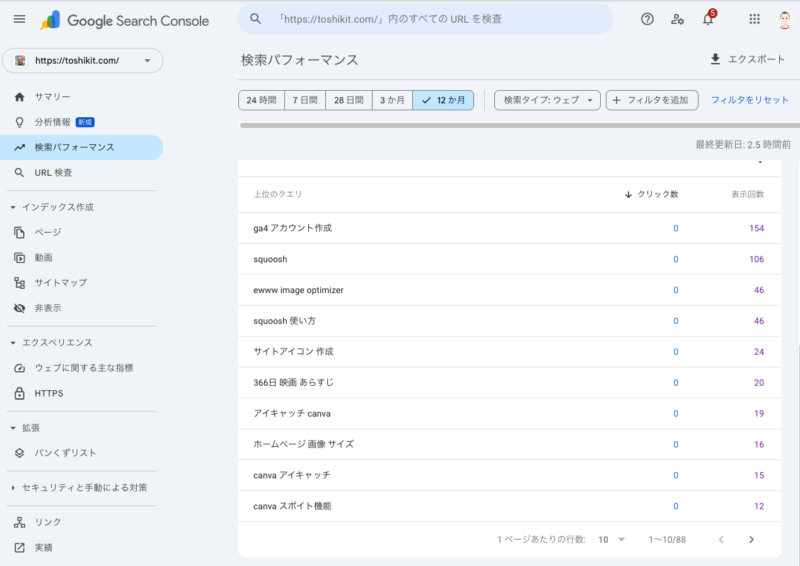Screen dimensions: 800x566
Task: Open パンくずリスト in the sidebar
Action: [x=82, y=453]
